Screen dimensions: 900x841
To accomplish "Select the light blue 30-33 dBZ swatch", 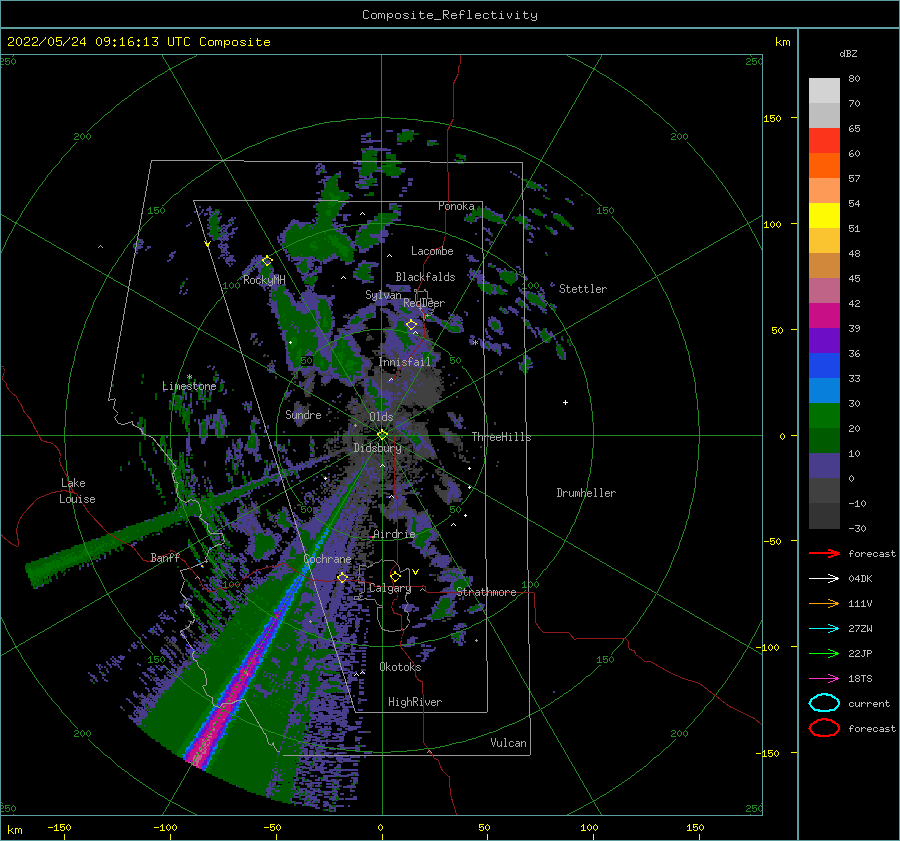I will click(x=824, y=390).
